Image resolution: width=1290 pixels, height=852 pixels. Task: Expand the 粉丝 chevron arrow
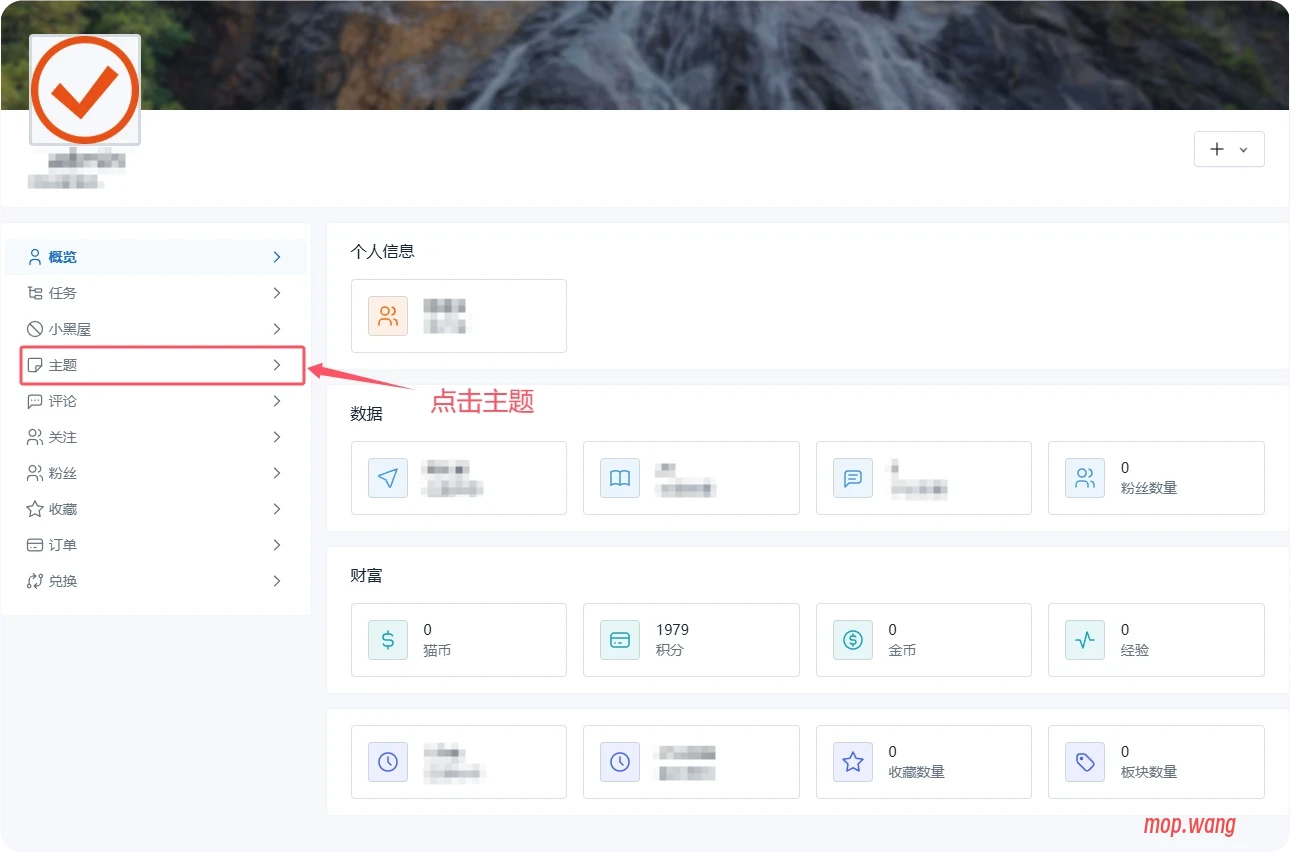[x=277, y=473]
